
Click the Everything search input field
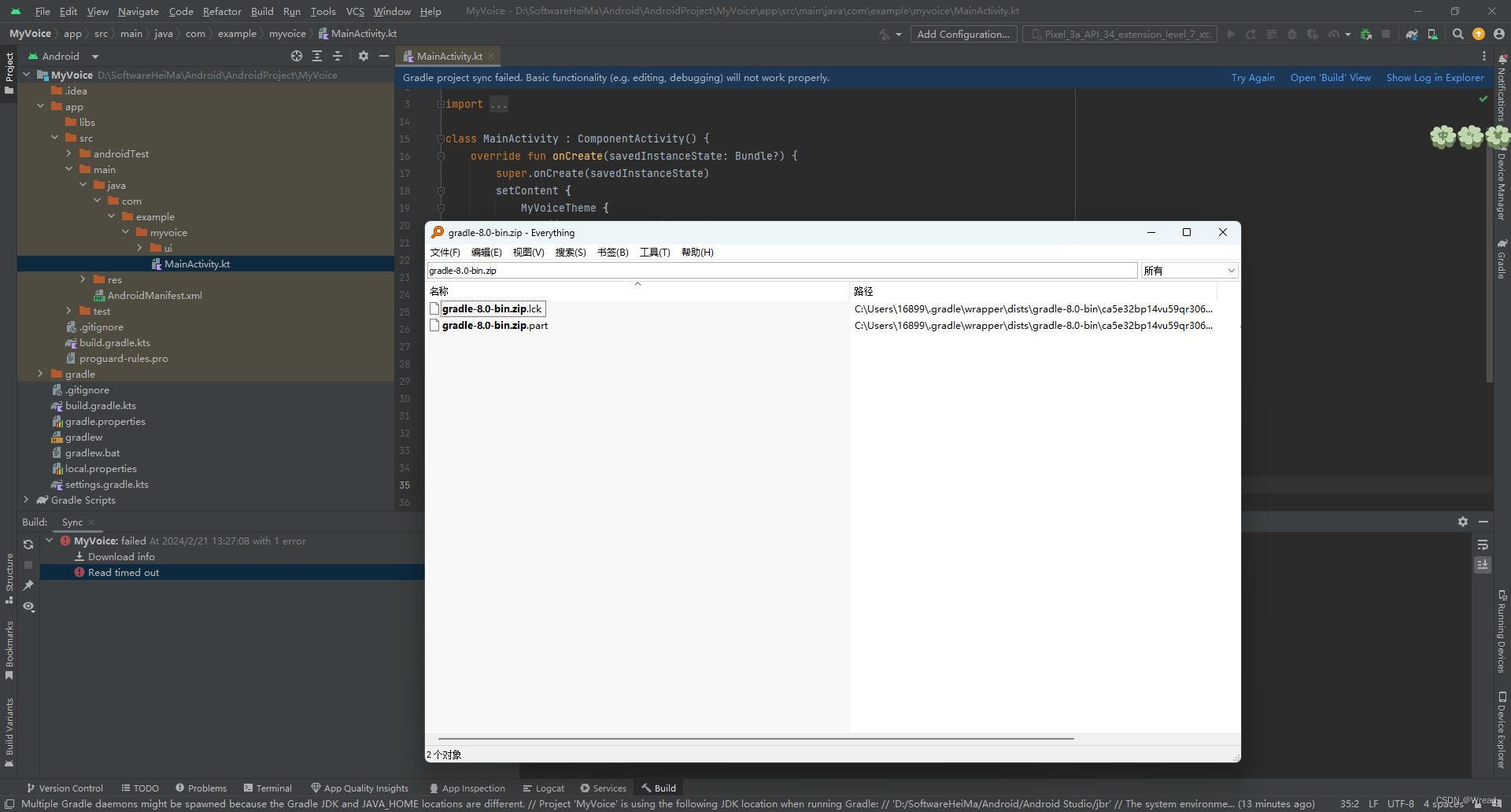coord(781,271)
